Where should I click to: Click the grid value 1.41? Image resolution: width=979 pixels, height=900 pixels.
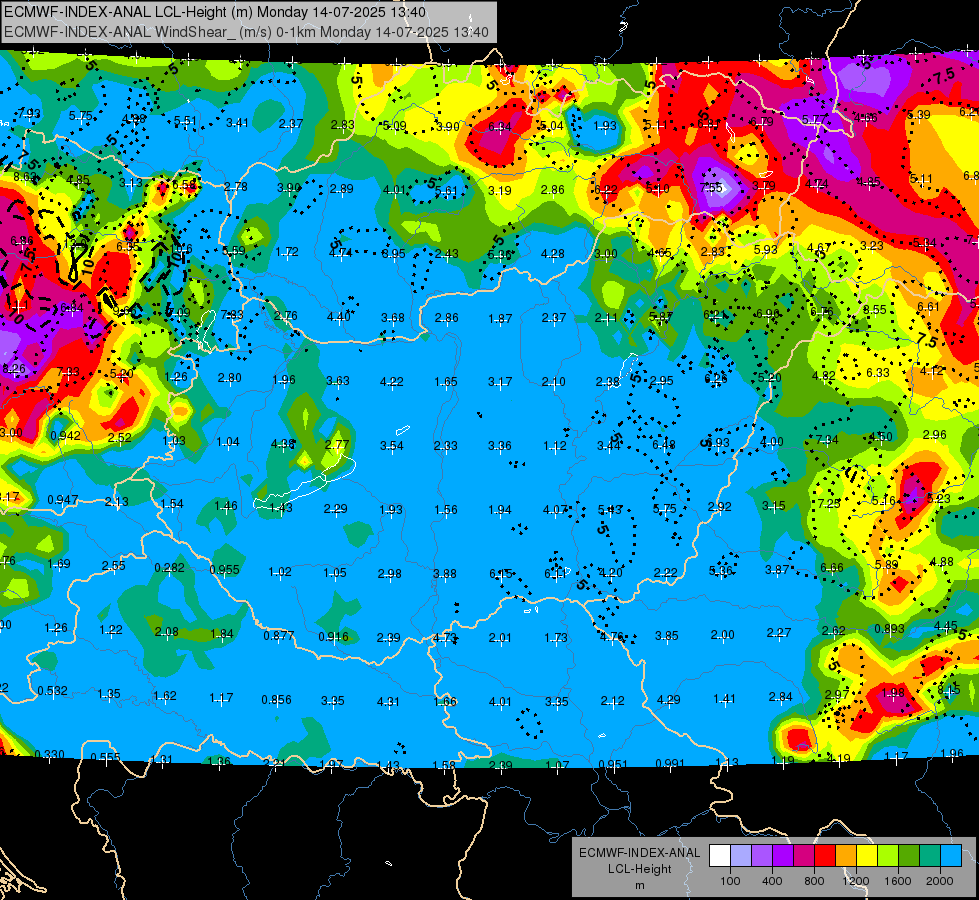click(x=724, y=698)
